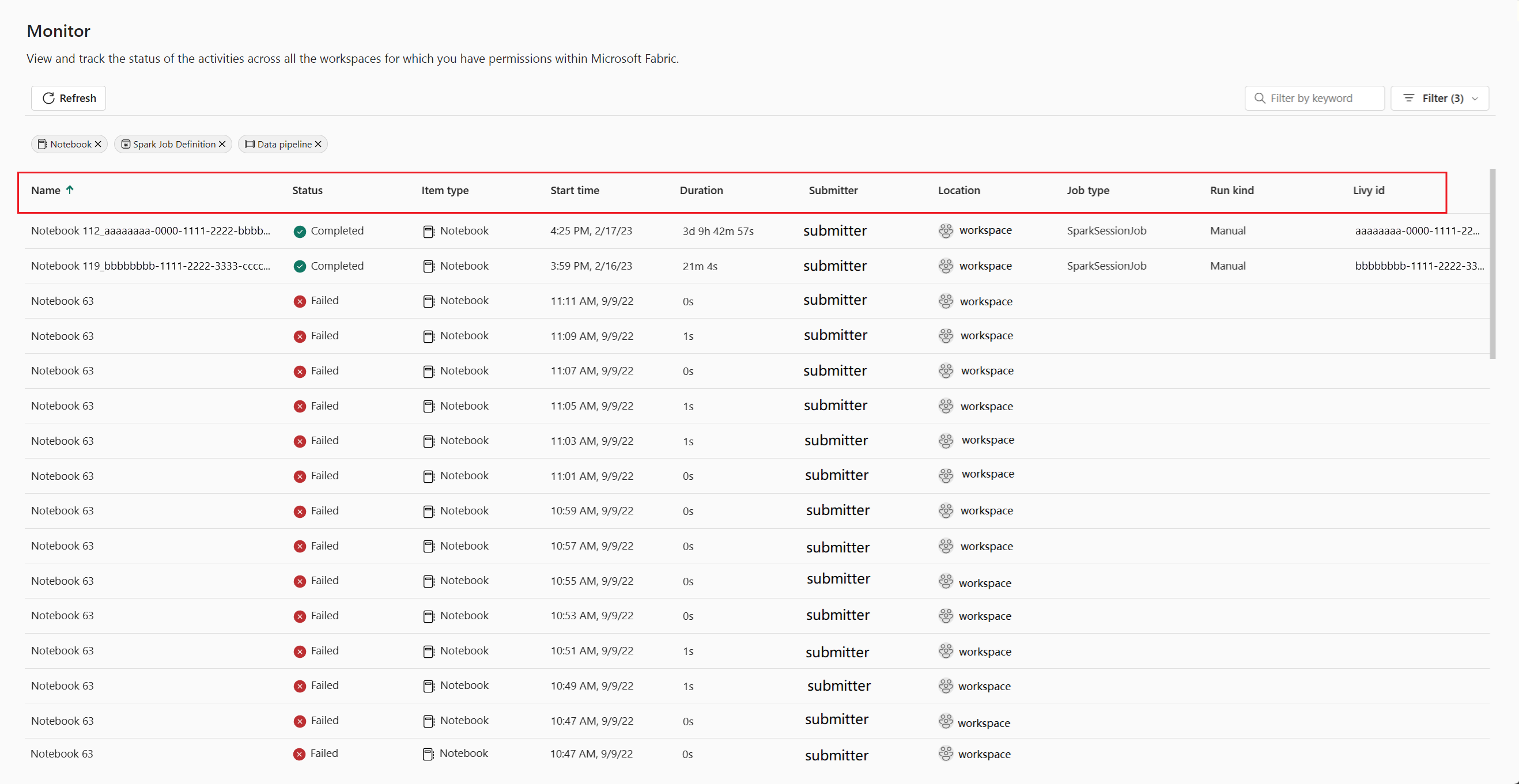Sort by the Submitter column header
This screenshot has width=1519, height=784.
(x=833, y=191)
